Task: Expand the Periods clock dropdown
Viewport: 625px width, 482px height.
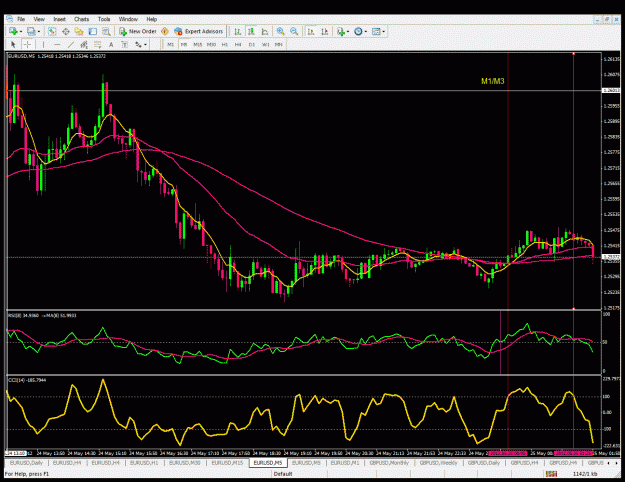Action: point(366,31)
